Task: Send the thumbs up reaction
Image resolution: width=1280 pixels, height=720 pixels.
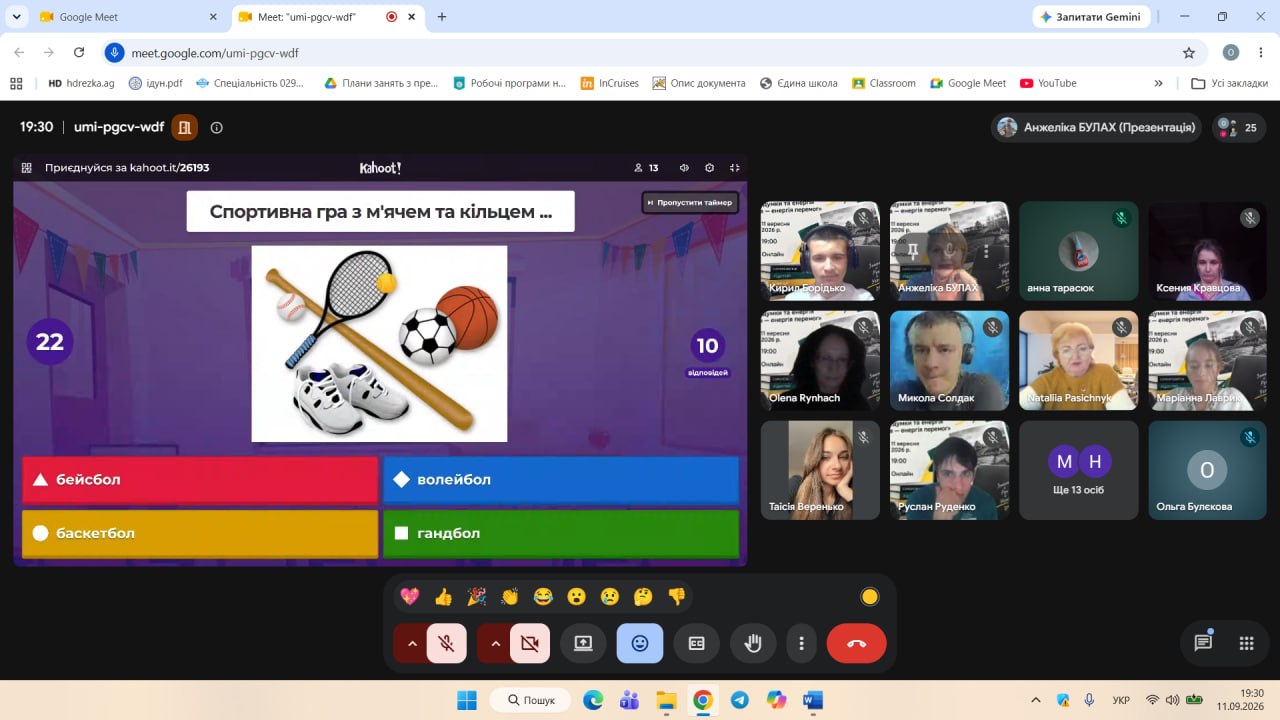Action: point(443,597)
